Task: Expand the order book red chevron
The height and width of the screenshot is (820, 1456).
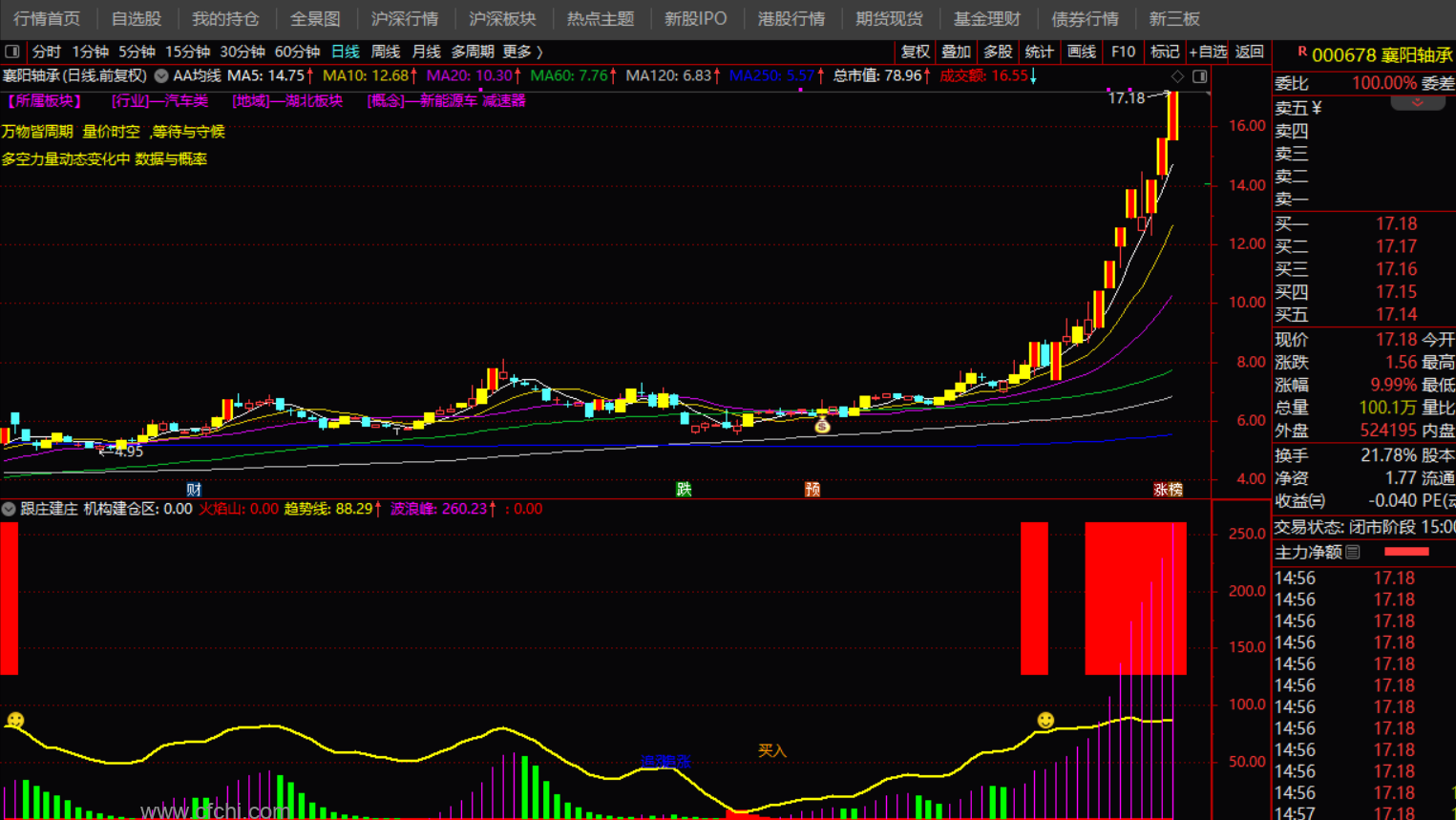Action: click(1418, 102)
